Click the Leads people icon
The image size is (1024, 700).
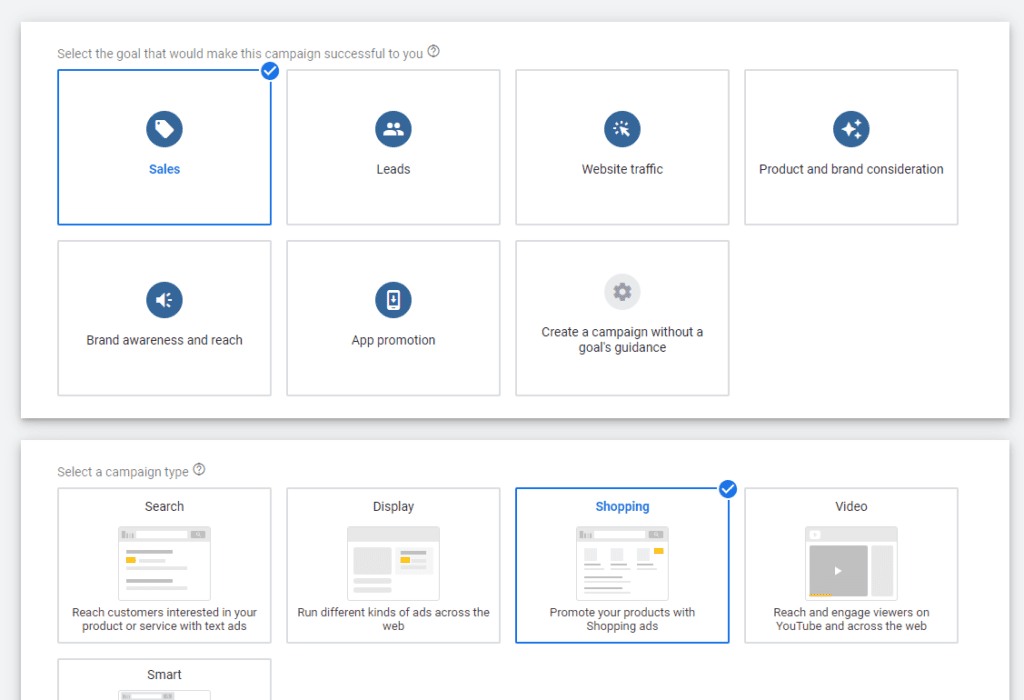[393, 129]
